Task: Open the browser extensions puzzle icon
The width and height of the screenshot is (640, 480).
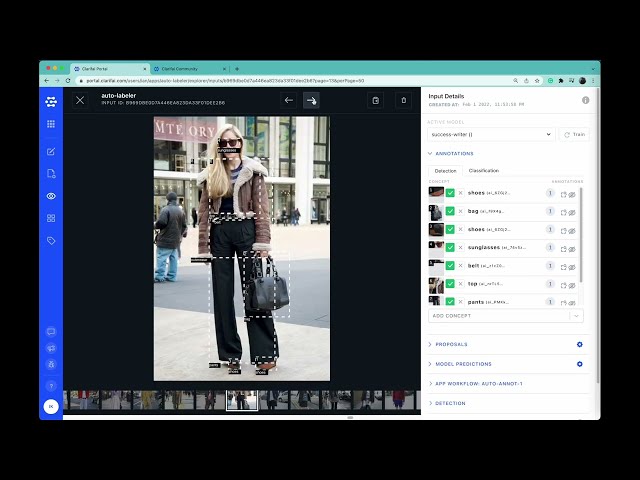Action: (x=561, y=81)
